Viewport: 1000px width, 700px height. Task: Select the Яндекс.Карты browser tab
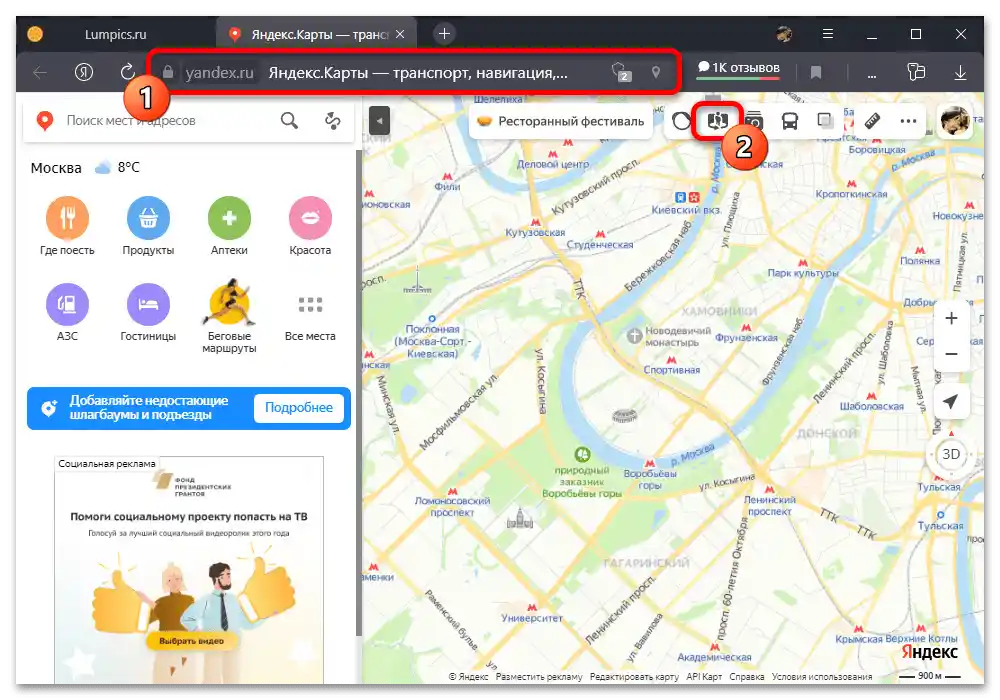pos(316,34)
